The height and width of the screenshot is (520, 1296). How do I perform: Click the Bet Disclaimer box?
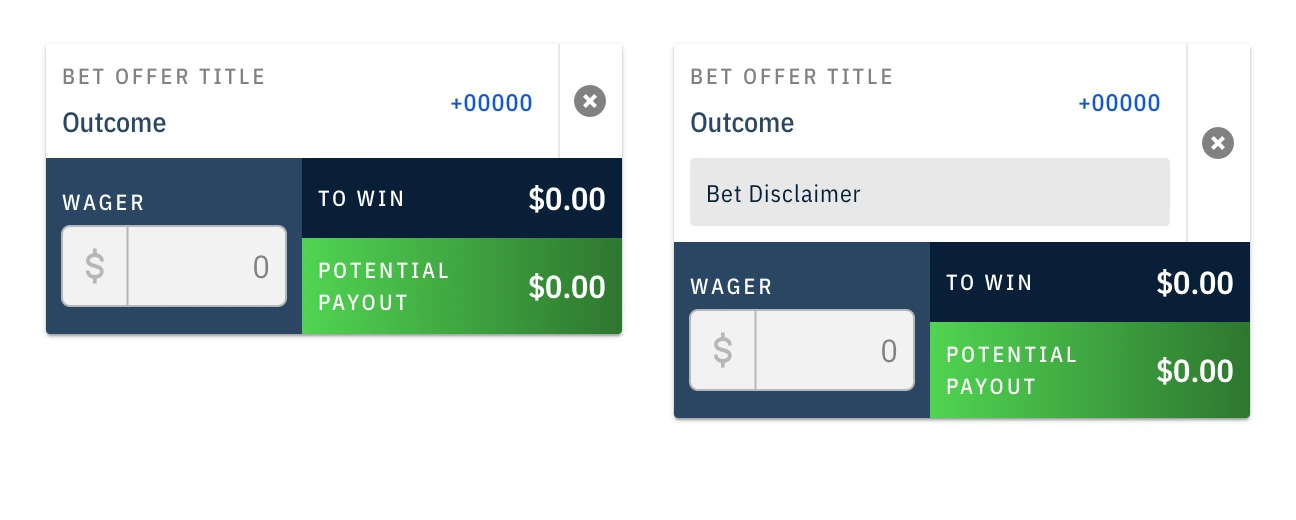click(x=930, y=192)
